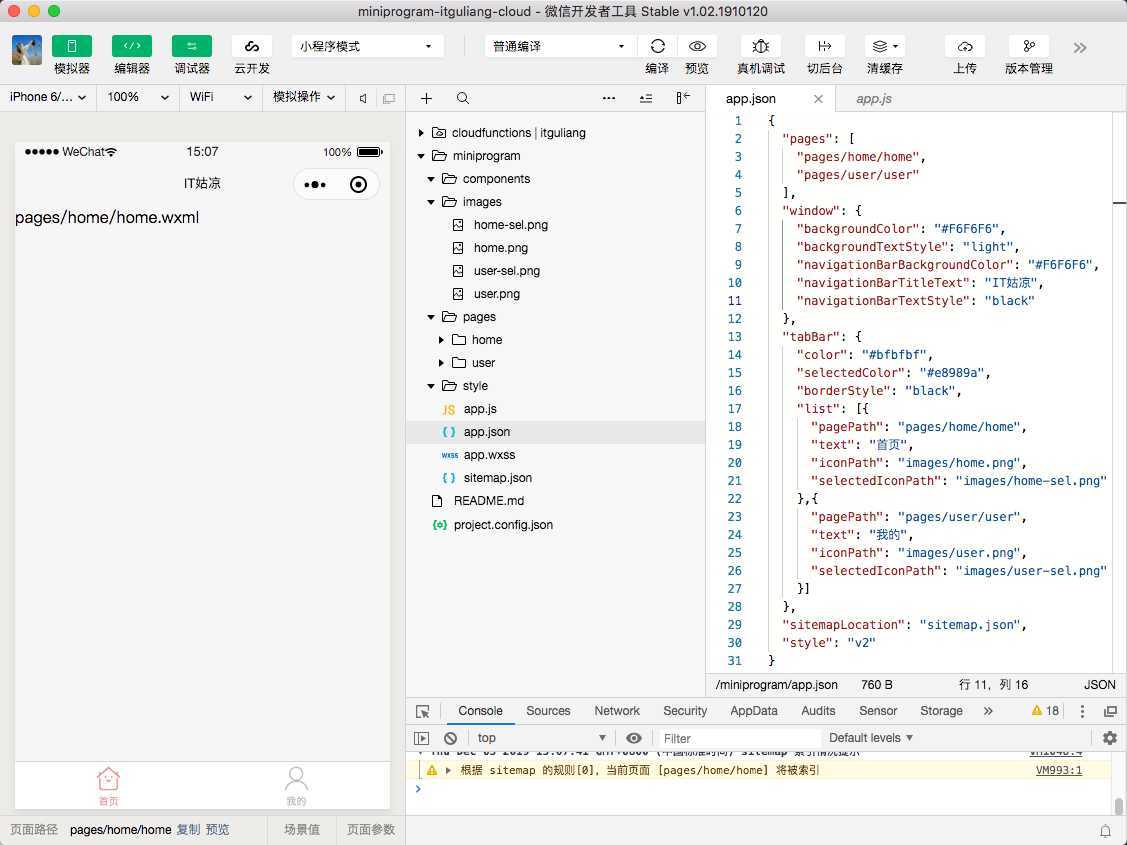Toggle live expression eye icon
Viewport: 1127px width, 845px height.
[x=633, y=738]
